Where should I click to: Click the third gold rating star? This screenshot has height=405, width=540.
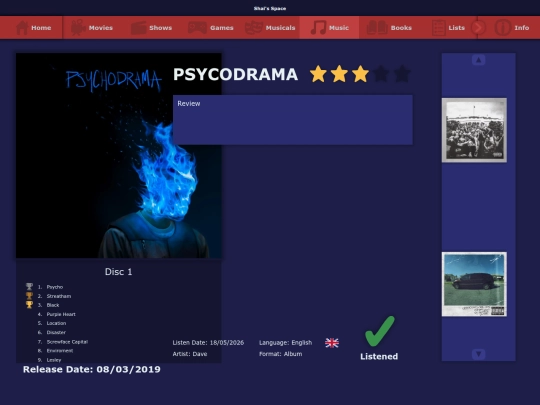tap(360, 74)
